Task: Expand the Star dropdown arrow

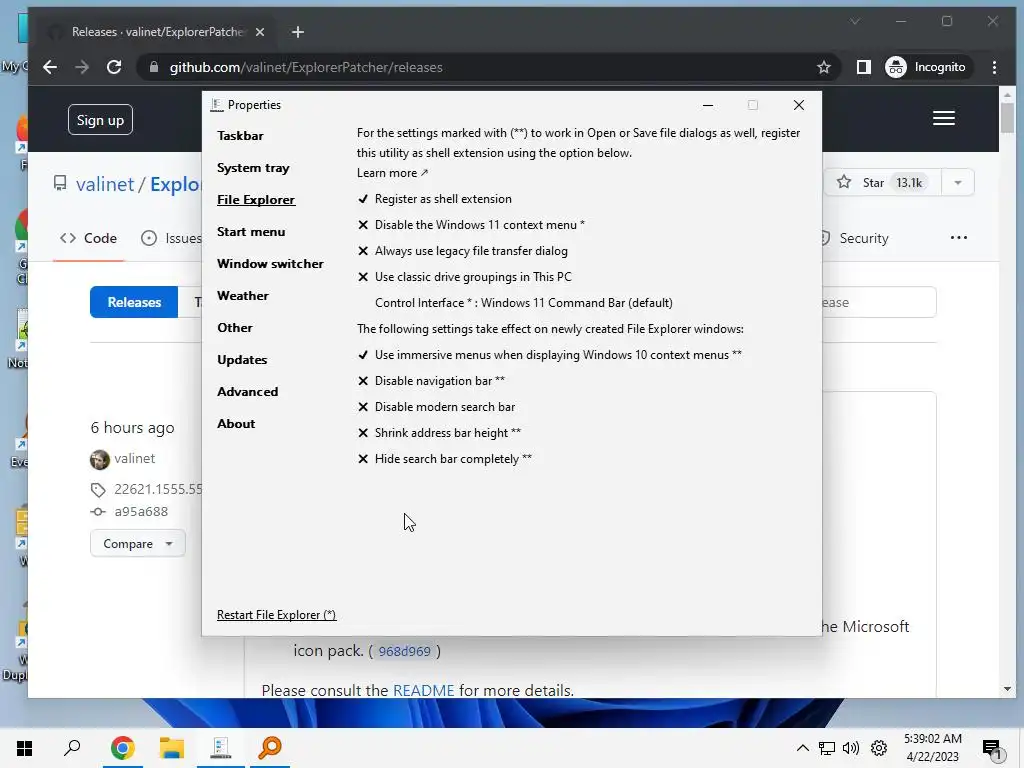Action: tap(958, 182)
